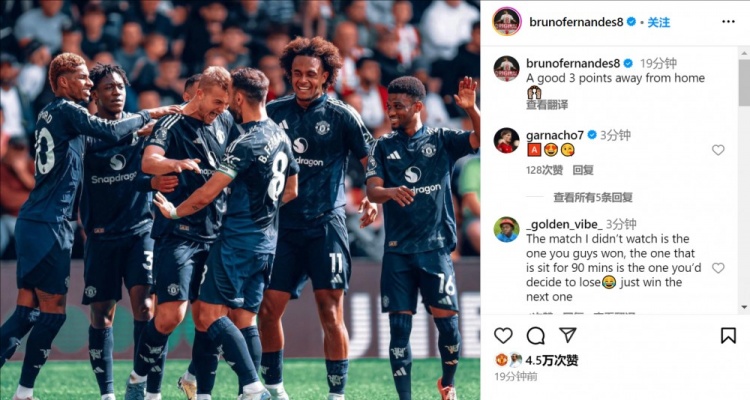Save post with the bookmark icon
Screen dimensions: 750x400
click(728, 335)
